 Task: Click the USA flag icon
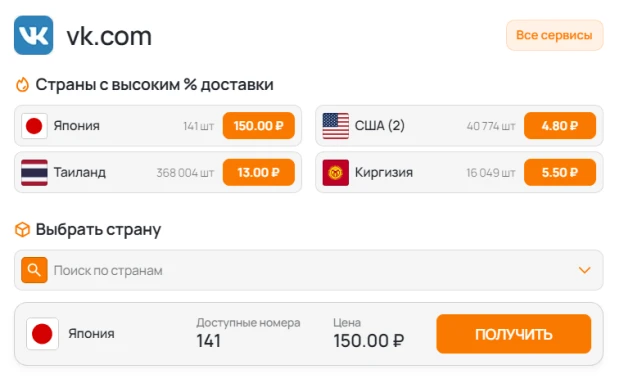335,126
